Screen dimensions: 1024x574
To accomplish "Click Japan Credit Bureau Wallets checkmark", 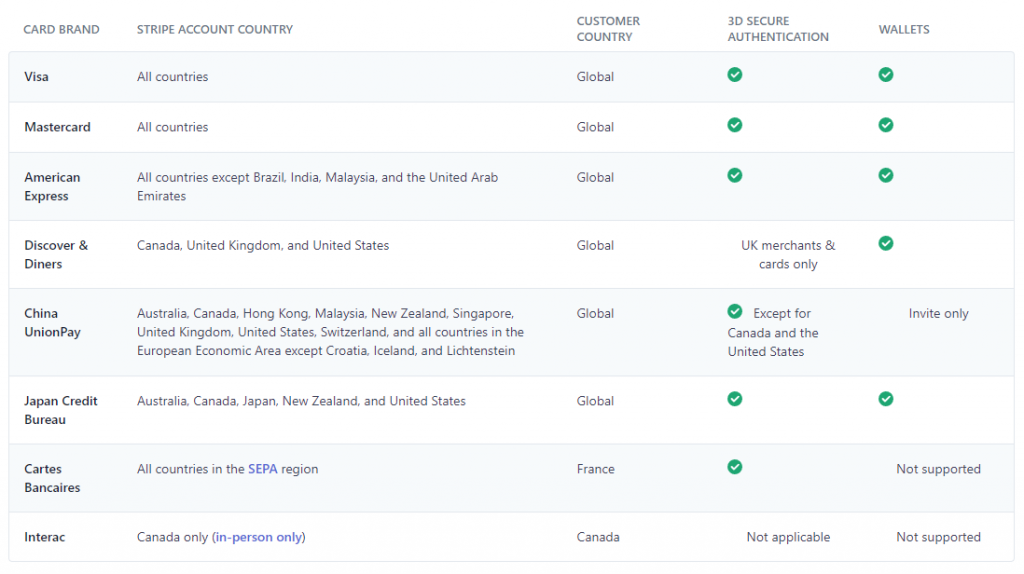I will pos(886,399).
